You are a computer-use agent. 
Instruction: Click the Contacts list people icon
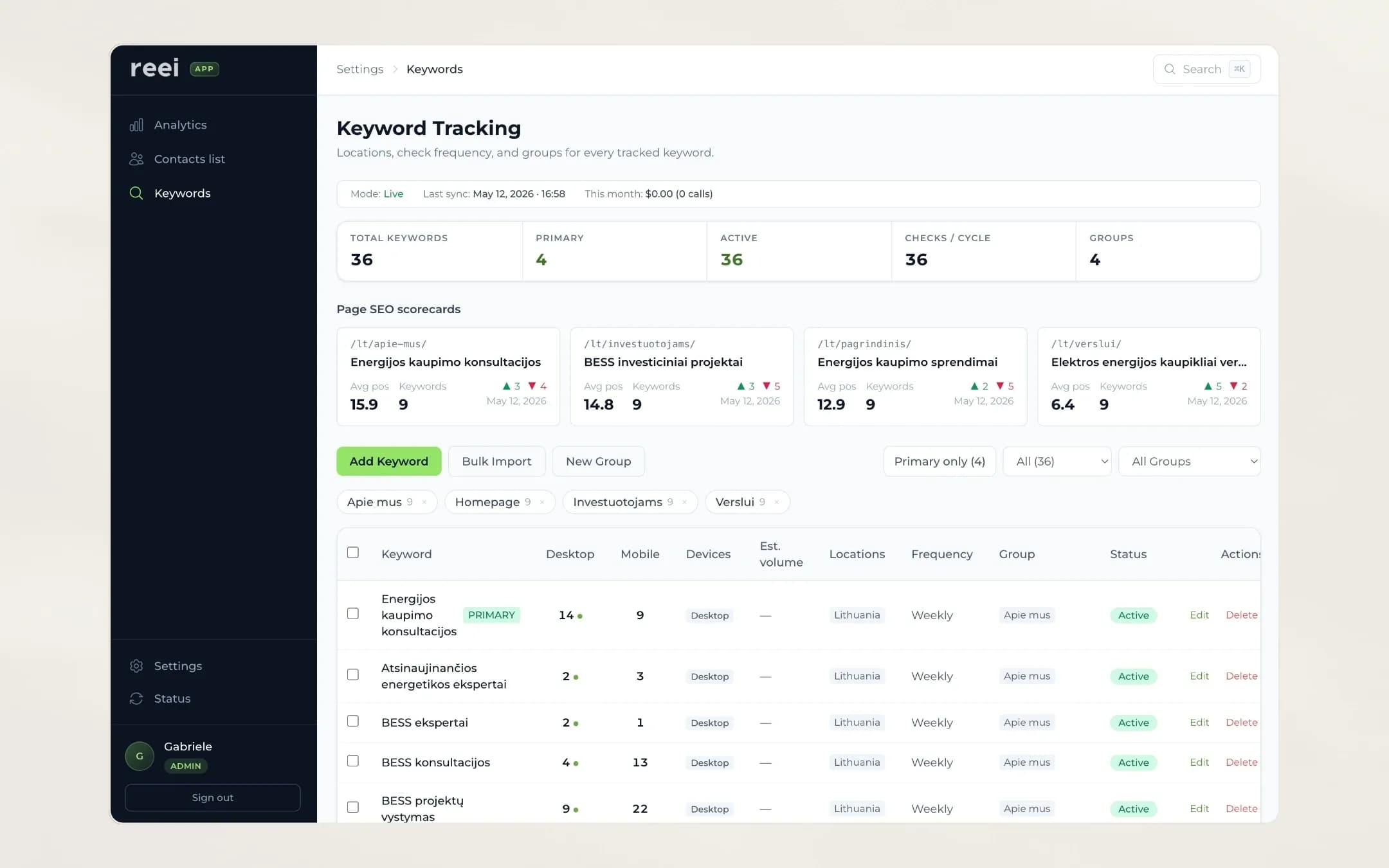136,159
